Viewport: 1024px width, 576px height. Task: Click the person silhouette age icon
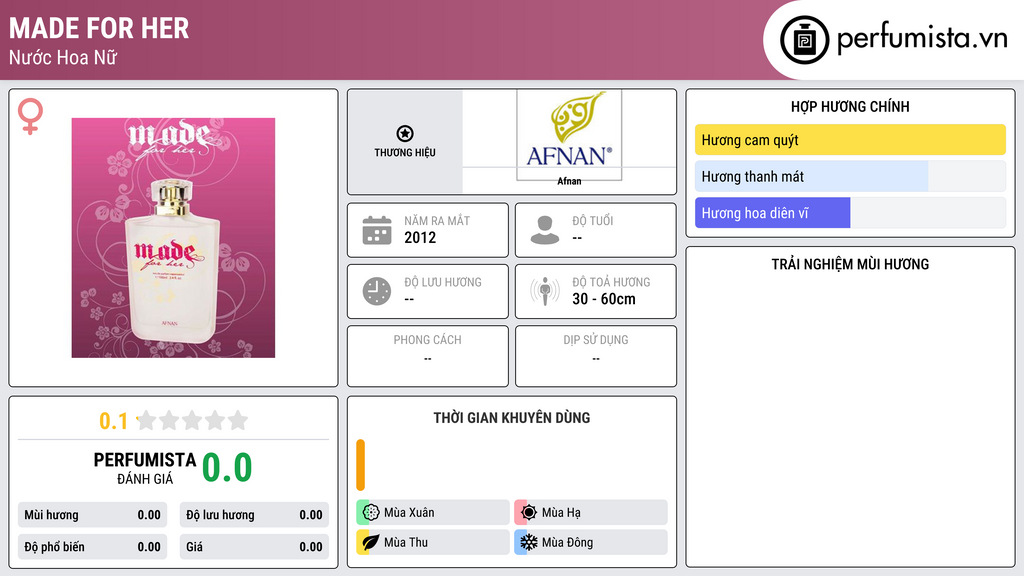545,230
